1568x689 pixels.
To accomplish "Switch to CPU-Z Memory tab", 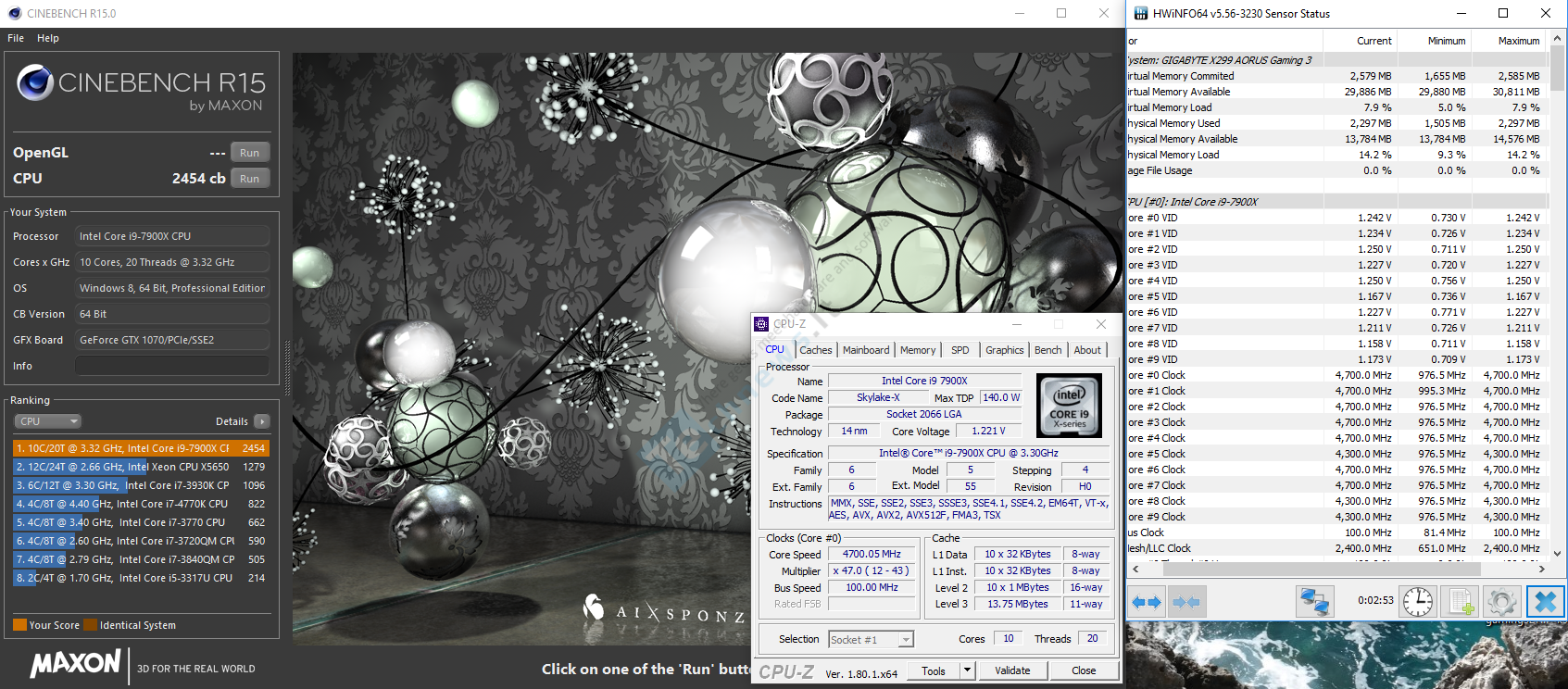I will point(918,350).
